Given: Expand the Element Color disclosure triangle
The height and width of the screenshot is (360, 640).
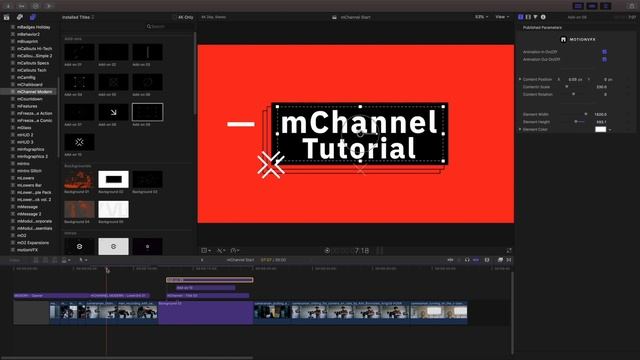Looking at the screenshot, I should (x=520, y=129).
